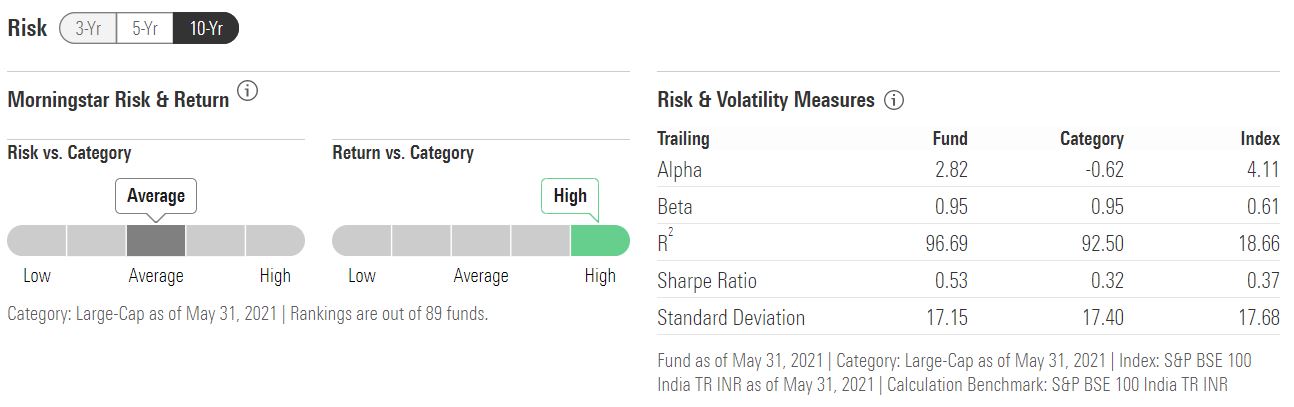
Task: Click the High return tooltip label
Action: [x=570, y=195]
